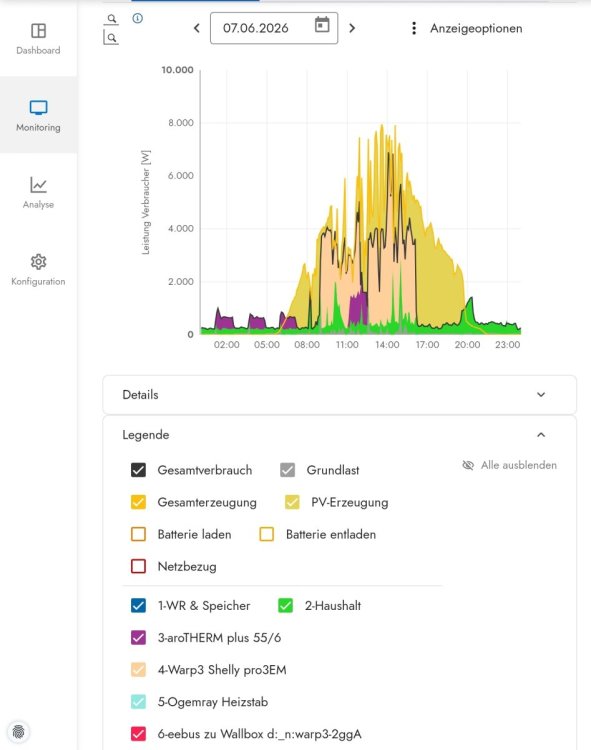Image resolution: width=591 pixels, height=750 pixels.
Task: Click the 8.000 y-axis label
Action: click(181, 123)
